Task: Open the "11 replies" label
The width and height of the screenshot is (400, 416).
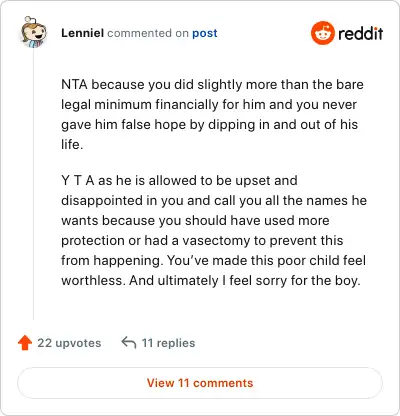Action: (x=168, y=343)
